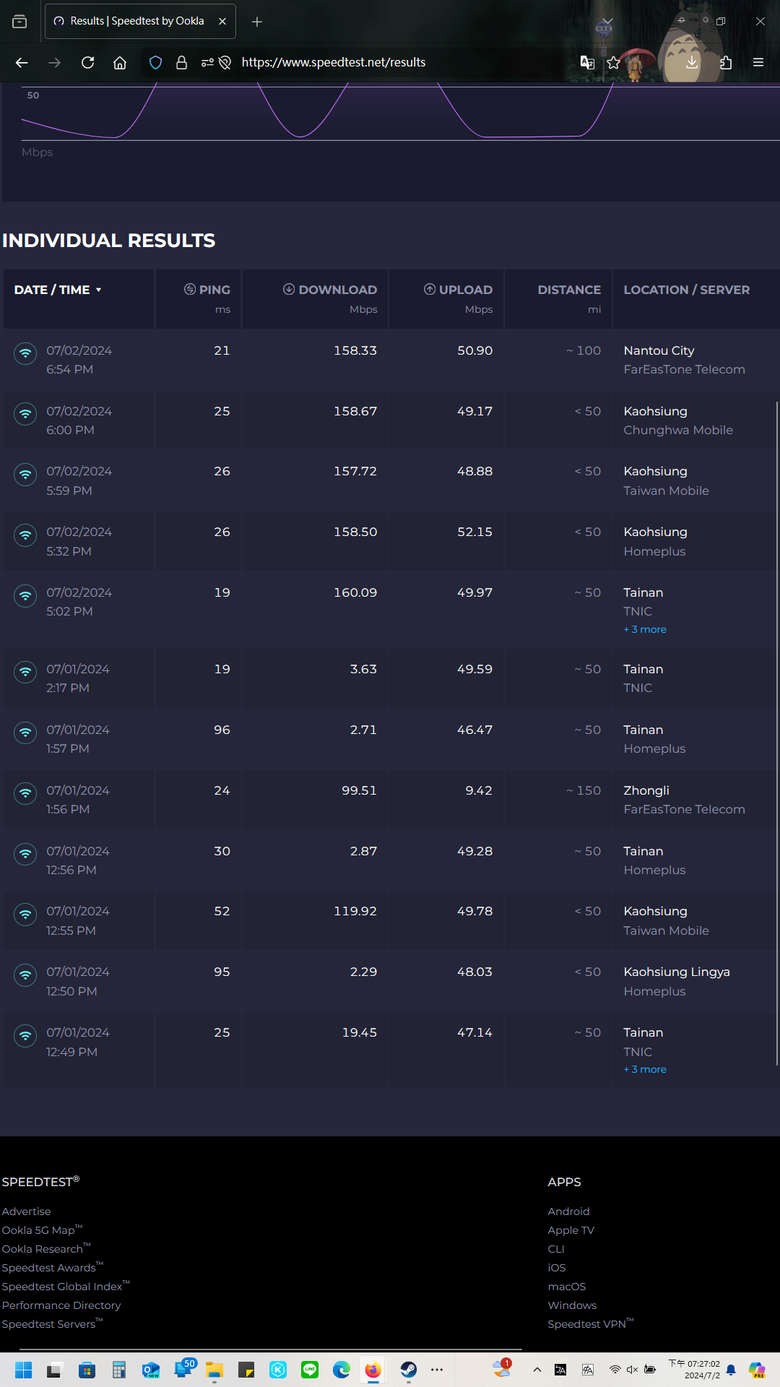Viewport: 780px width, 1387px height.
Task: Reload the Speedtest results page
Action: click(x=88, y=62)
